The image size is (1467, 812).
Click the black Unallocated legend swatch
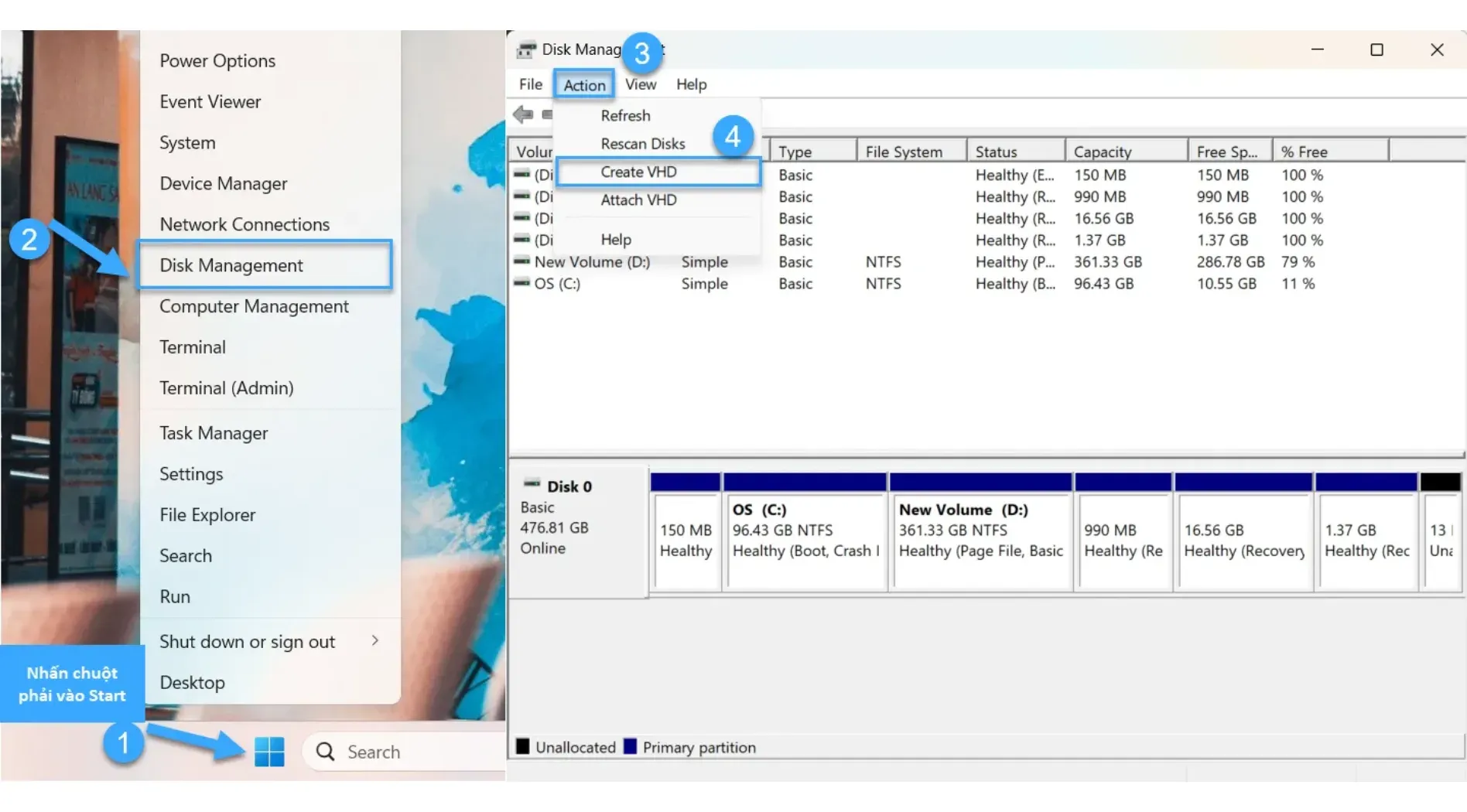point(523,746)
